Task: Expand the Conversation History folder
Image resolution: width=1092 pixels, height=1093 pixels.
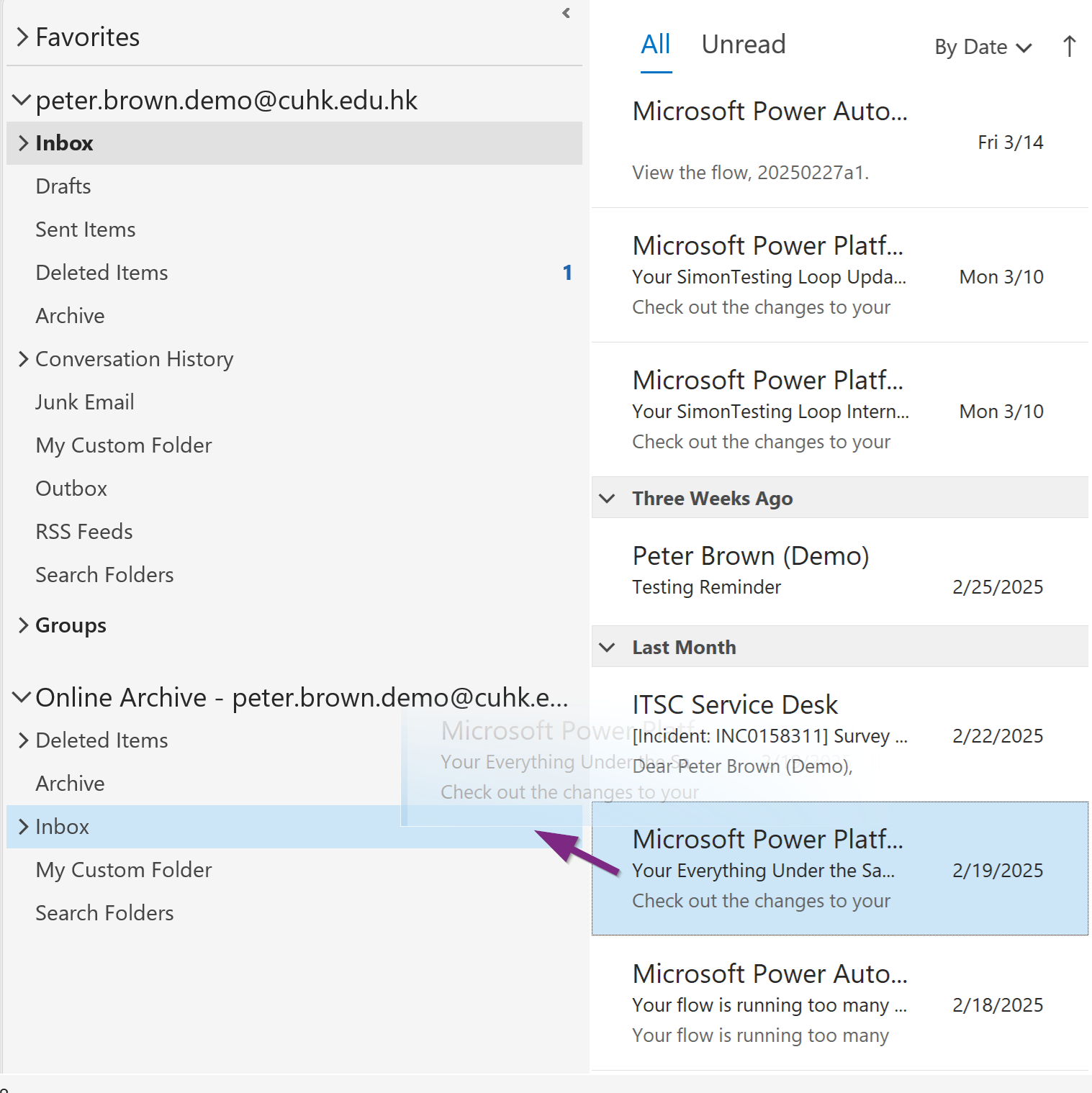Action: pos(23,359)
